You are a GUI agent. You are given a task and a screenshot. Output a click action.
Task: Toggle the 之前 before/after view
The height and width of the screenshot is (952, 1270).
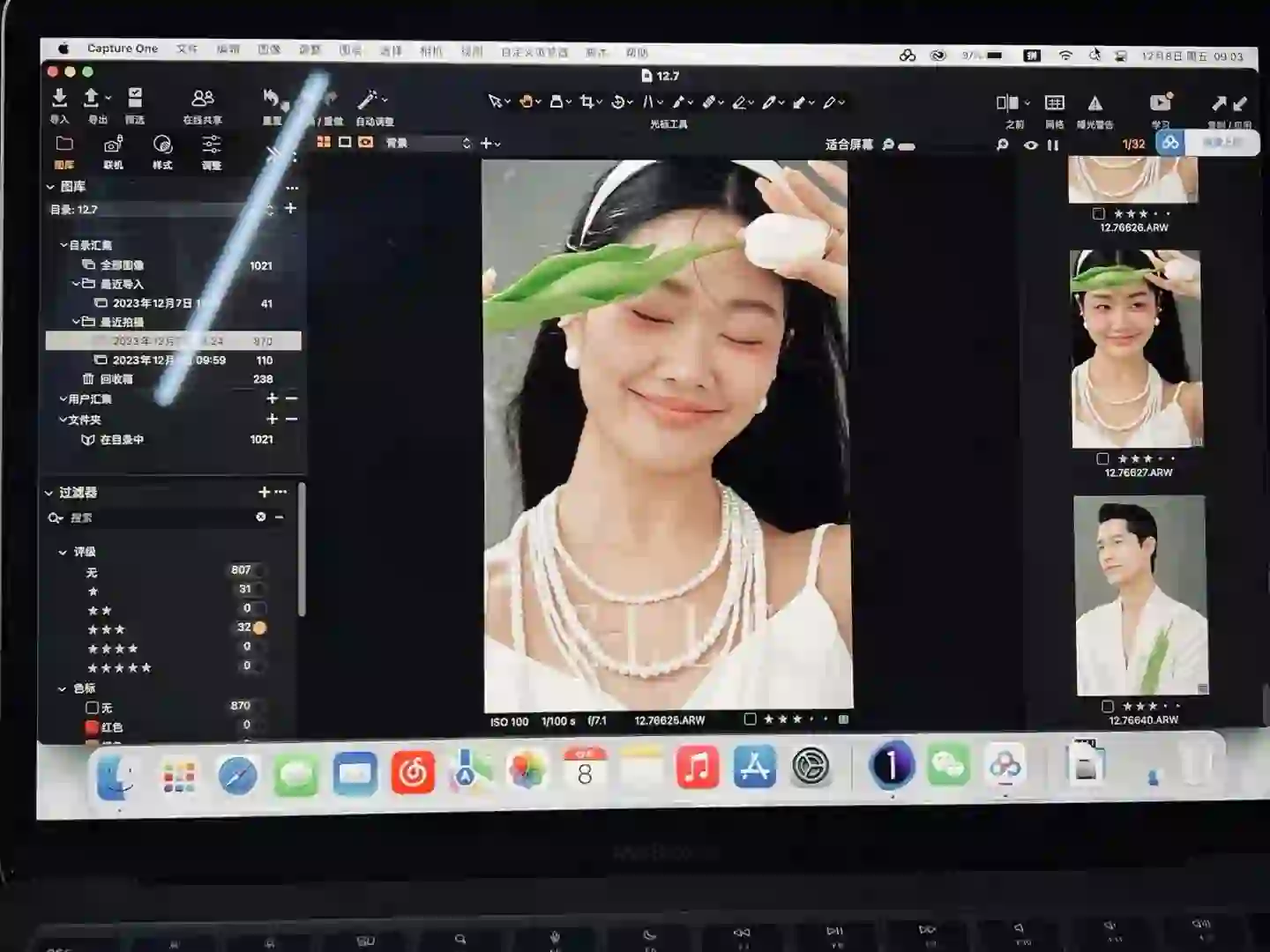[1007, 103]
